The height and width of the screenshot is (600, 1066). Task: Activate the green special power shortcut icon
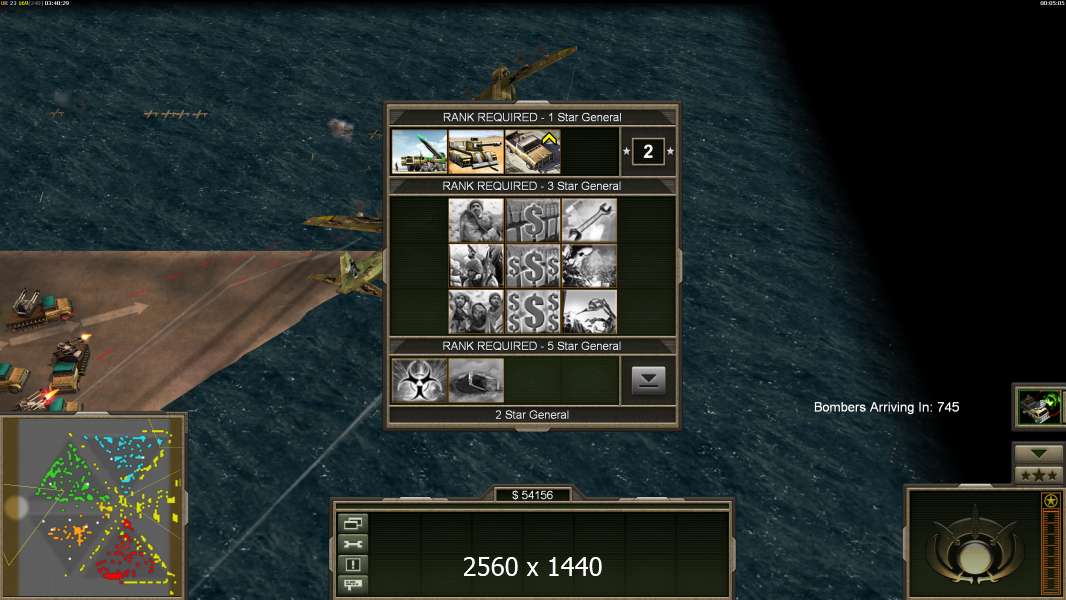click(x=1039, y=406)
